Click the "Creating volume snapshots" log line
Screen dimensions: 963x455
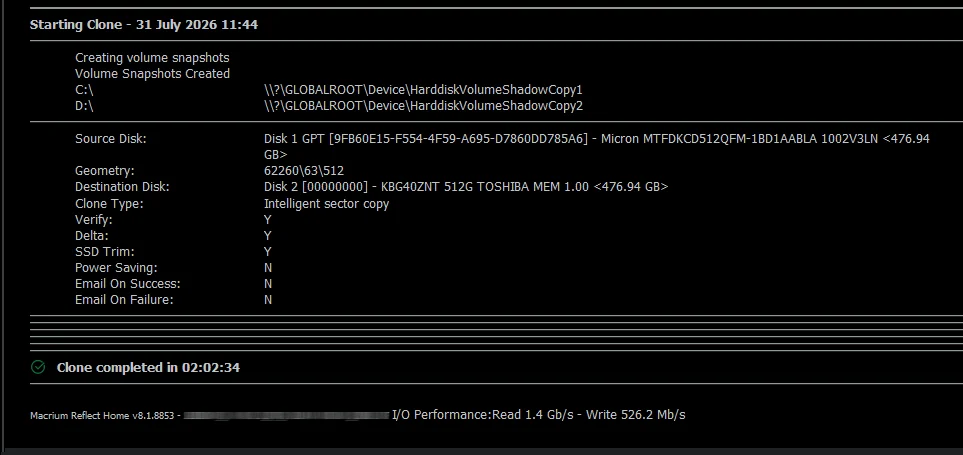[x=152, y=58]
